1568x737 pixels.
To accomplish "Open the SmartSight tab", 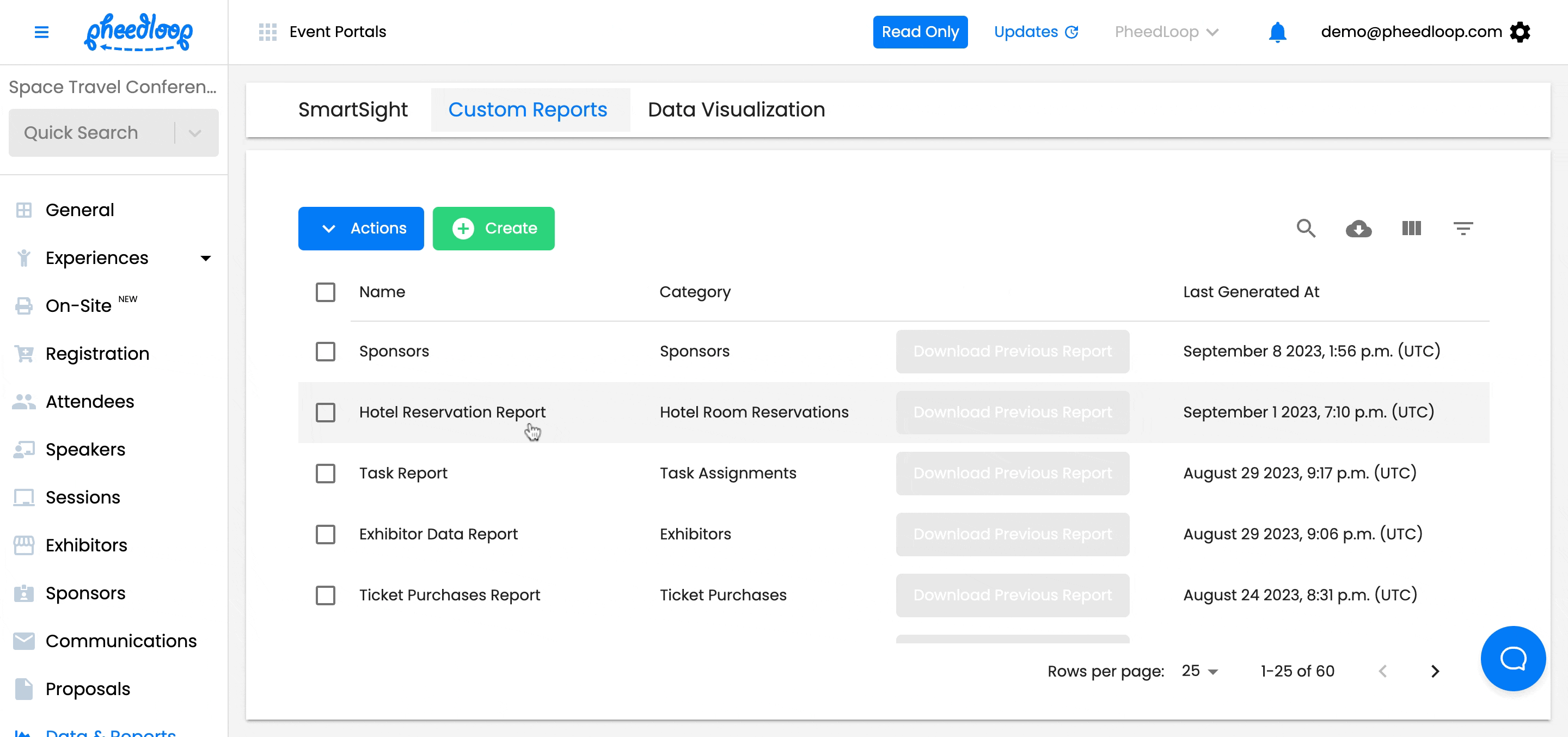I will pos(352,109).
